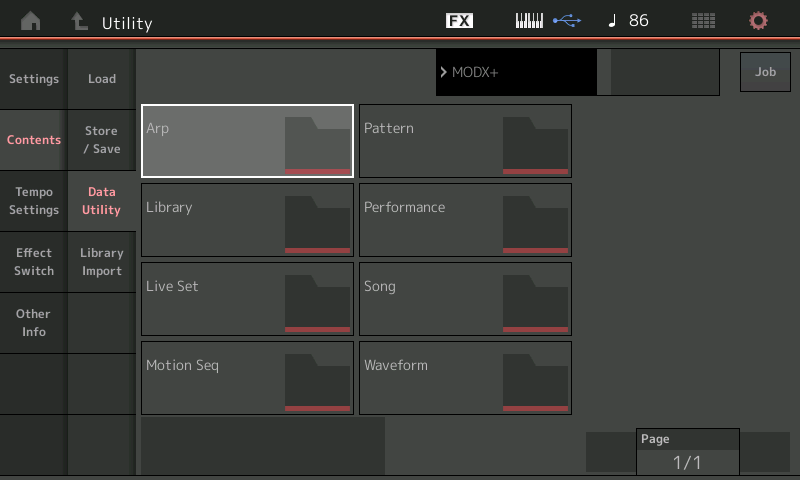Image resolution: width=800 pixels, height=480 pixels.
Task: Open the settings gear icon
Action: (x=759, y=21)
